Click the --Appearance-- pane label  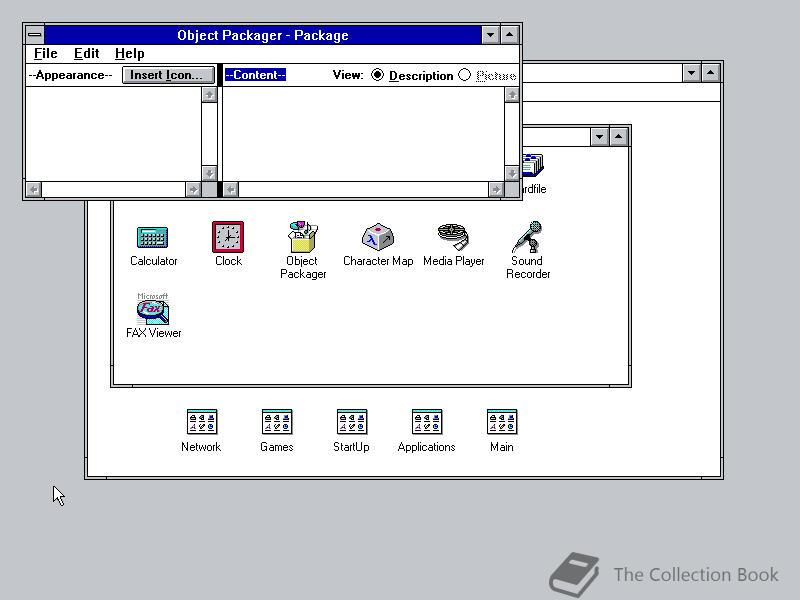click(70, 75)
